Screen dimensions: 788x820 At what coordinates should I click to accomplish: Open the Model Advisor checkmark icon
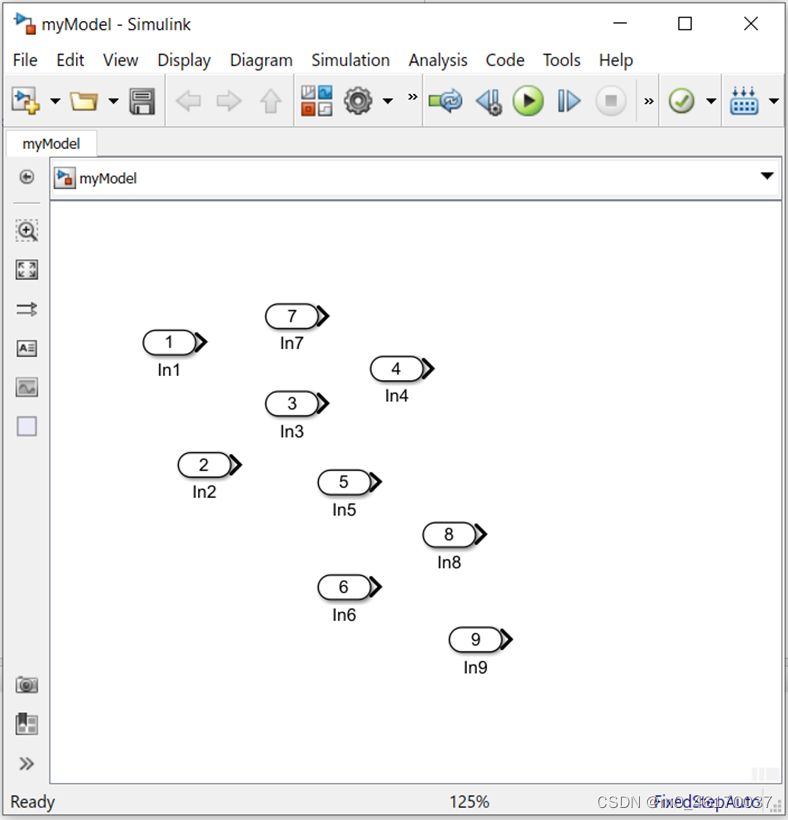pos(681,101)
